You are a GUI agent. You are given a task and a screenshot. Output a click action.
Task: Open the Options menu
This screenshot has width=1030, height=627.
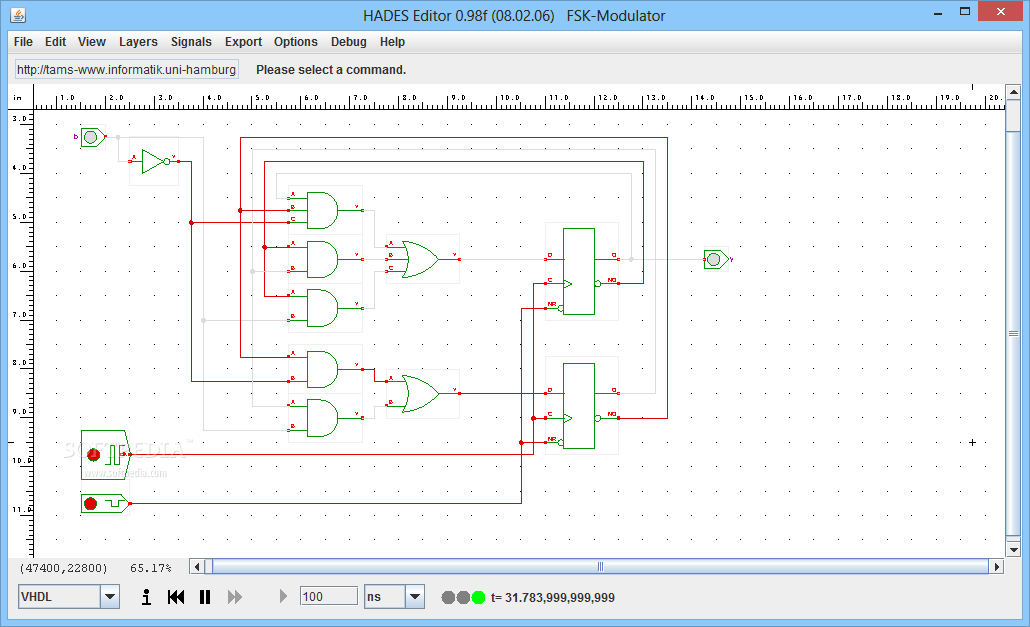[296, 41]
